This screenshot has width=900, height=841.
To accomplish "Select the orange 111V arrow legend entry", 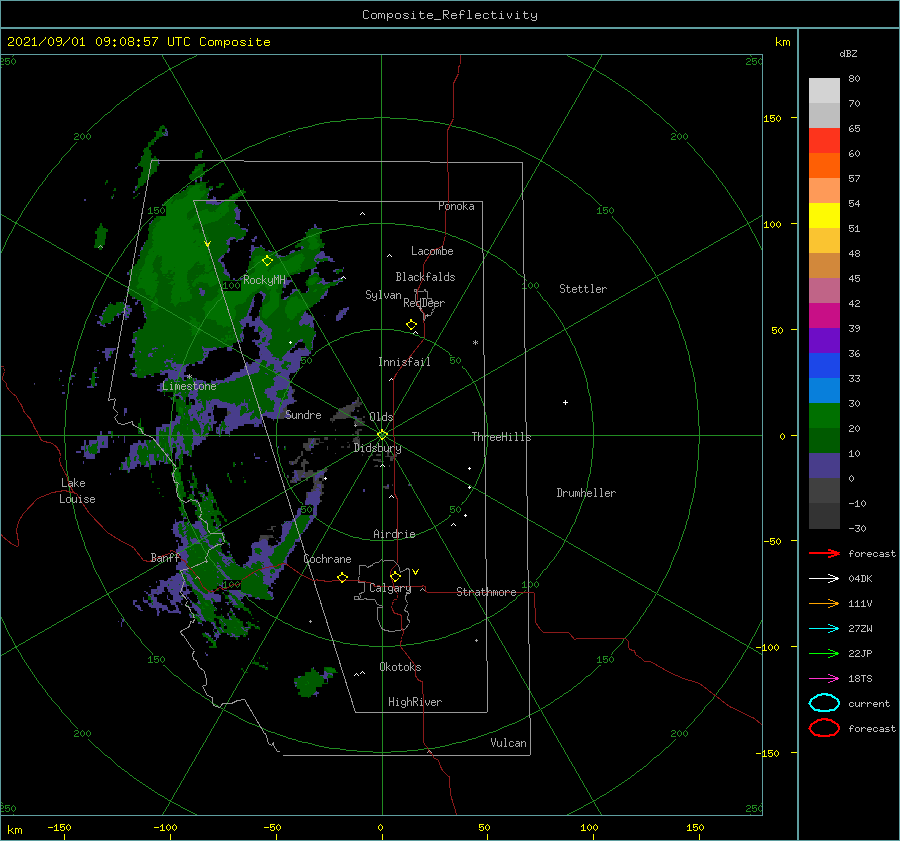I will click(824, 603).
